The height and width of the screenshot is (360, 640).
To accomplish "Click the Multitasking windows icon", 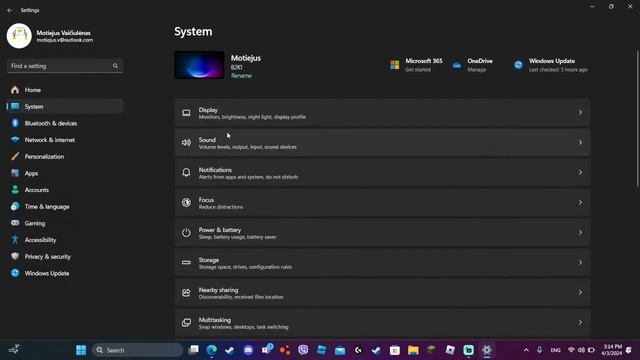I will (x=186, y=322).
